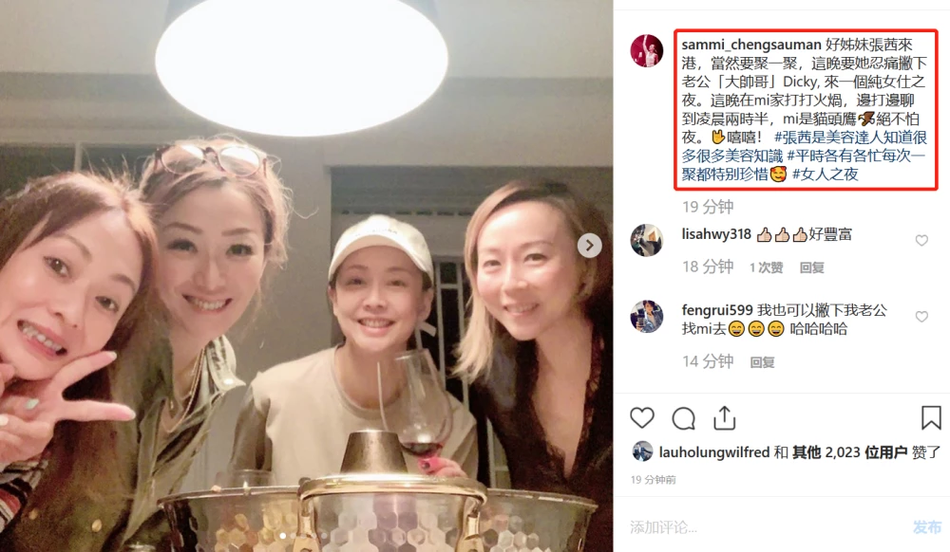
Task: Open lauholungwilfred liker link
Action: (x=714, y=453)
